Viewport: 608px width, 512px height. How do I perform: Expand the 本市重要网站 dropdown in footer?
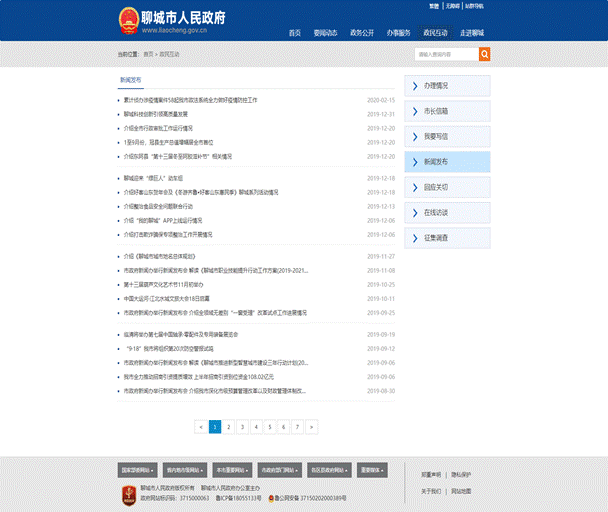coord(232,470)
